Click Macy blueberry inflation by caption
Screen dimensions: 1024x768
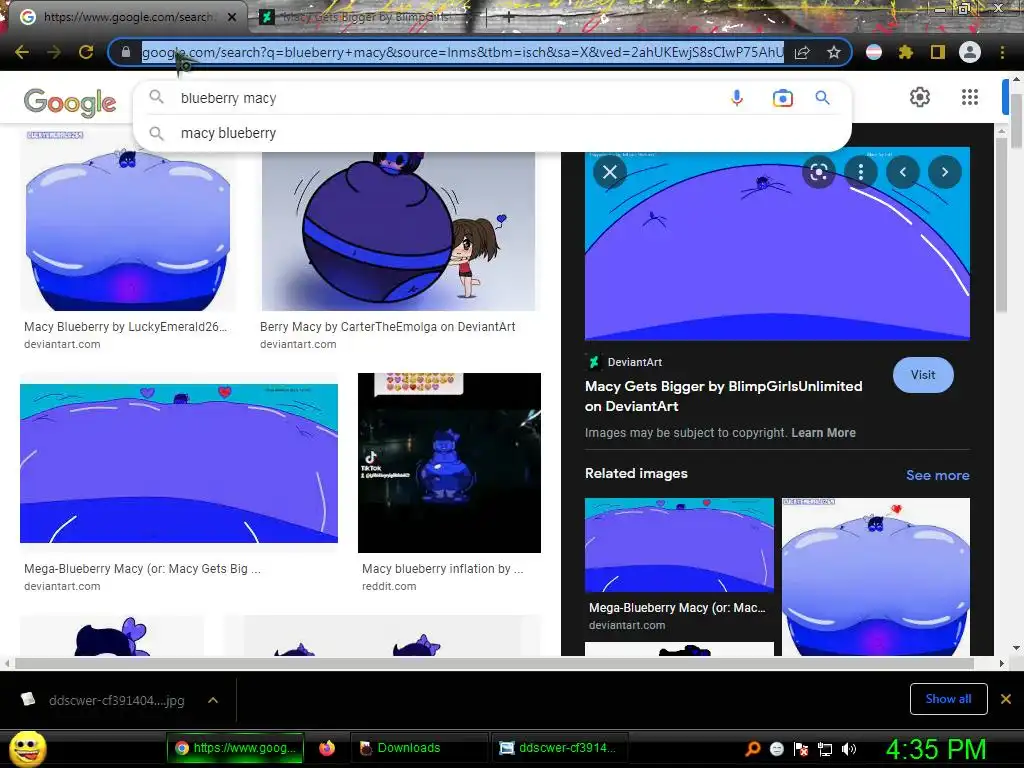[x=442, y=569]
